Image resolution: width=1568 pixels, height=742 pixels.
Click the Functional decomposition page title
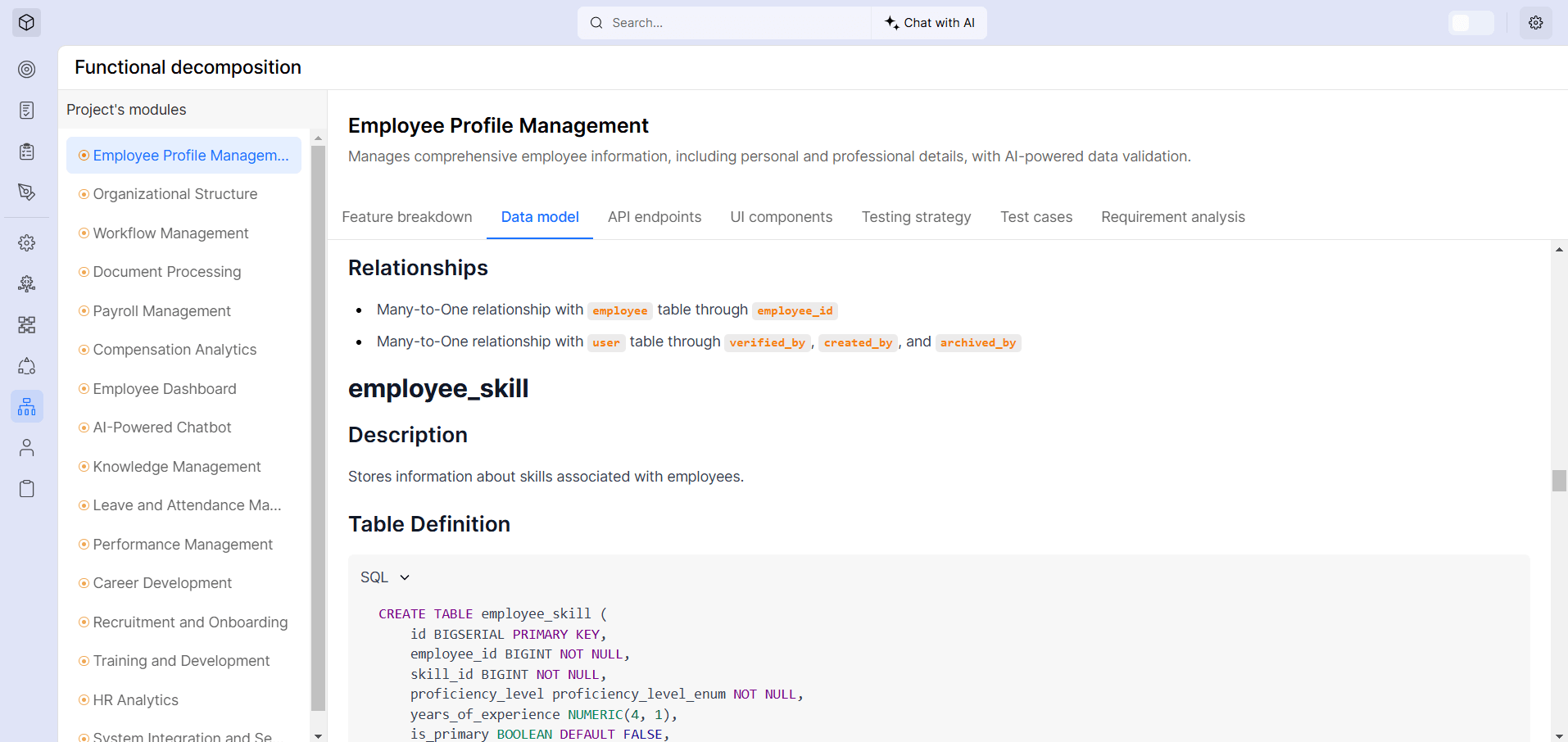coord(188,67)
